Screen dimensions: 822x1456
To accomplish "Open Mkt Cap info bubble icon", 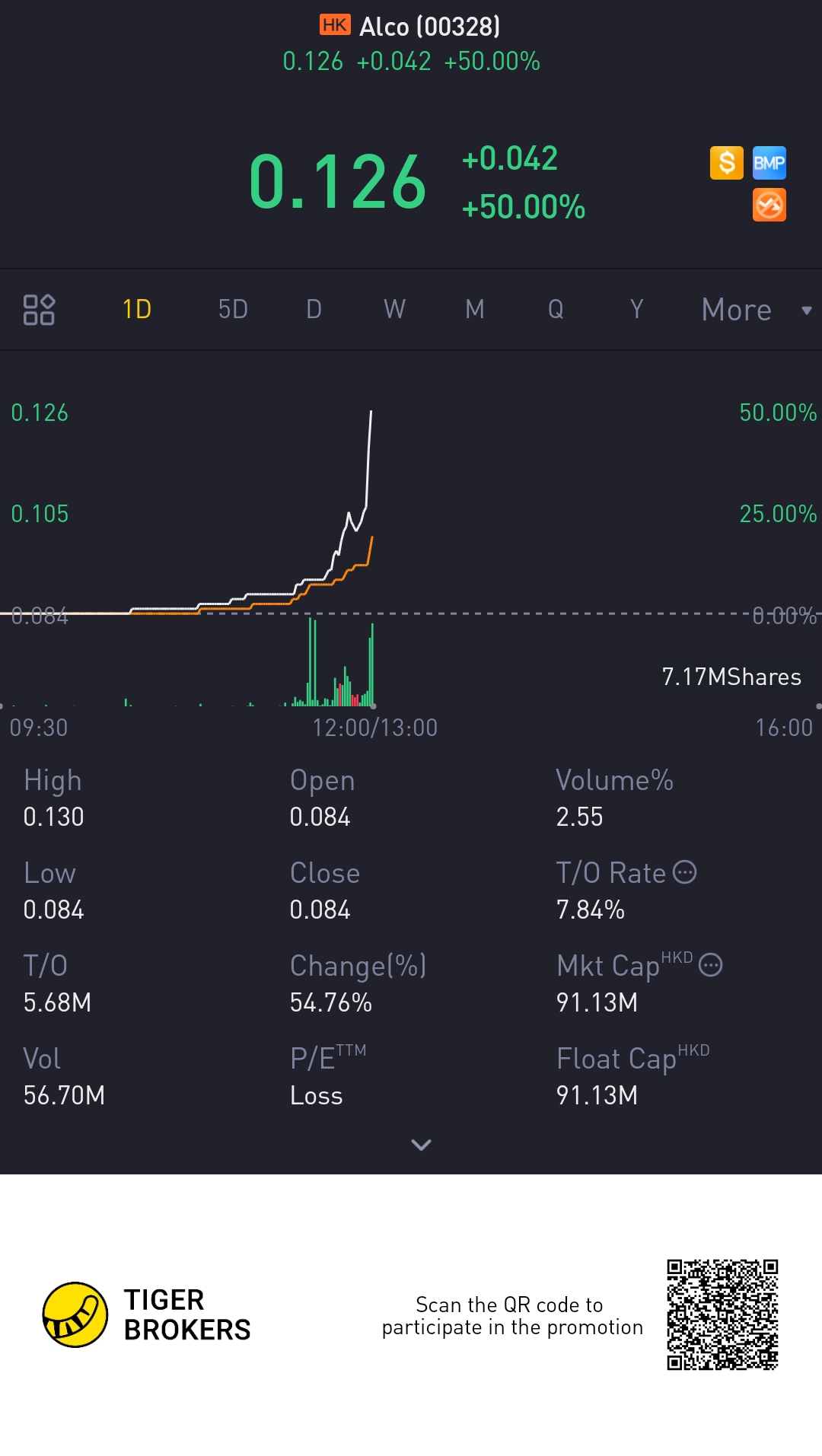I will coord(710,965).
